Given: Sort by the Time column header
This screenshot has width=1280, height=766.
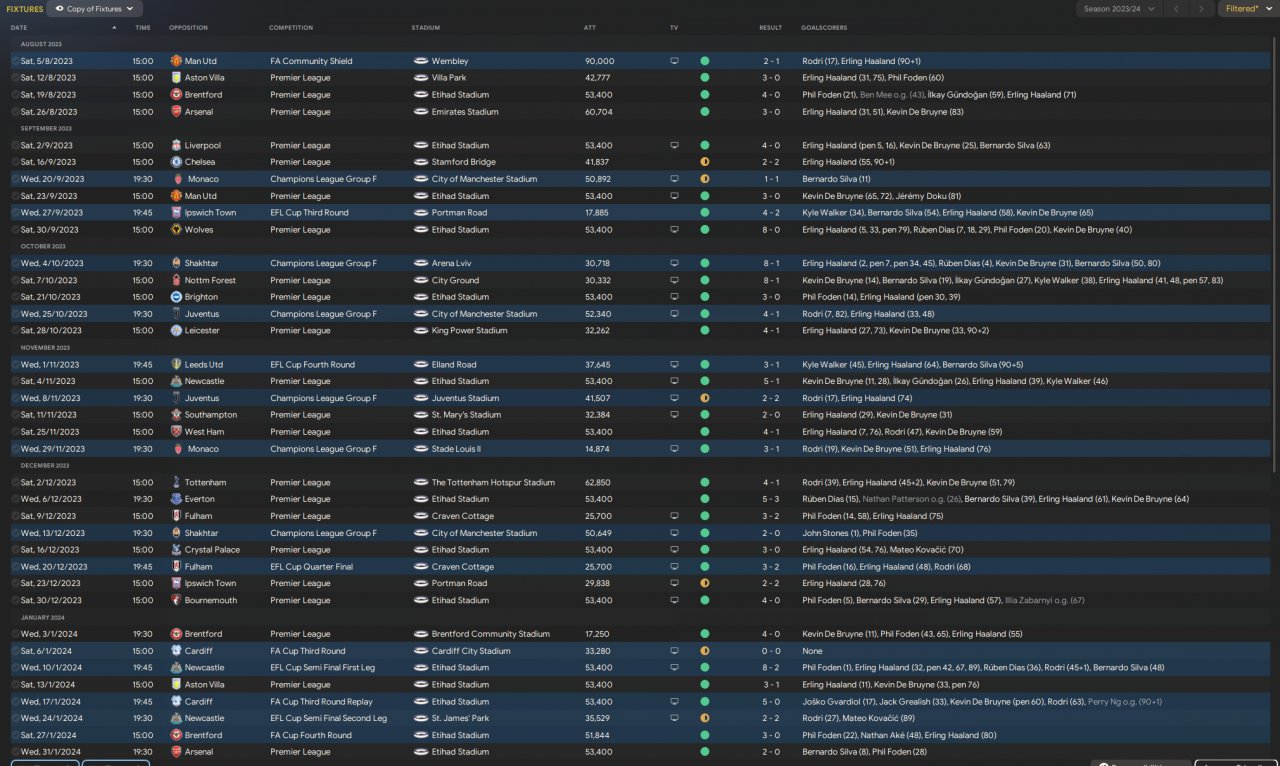Looking at the screenshot, I should coord(143,27).
